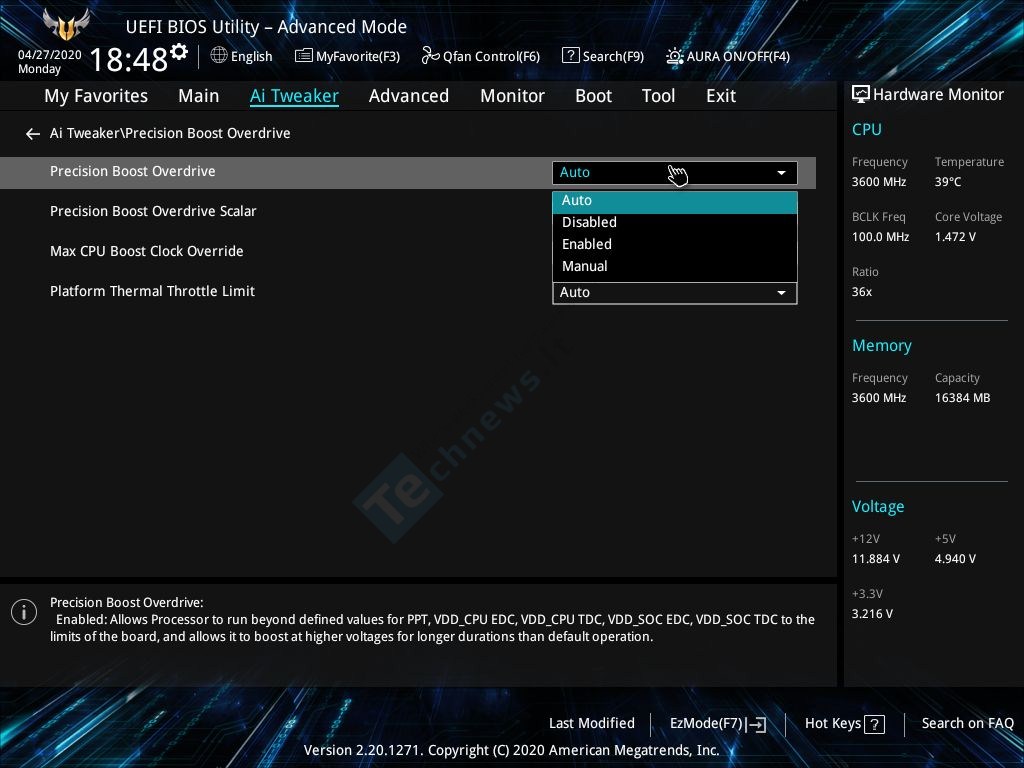Open Last Modified list
This screenshot has width=1024, height=768.
tap(592, 723)
